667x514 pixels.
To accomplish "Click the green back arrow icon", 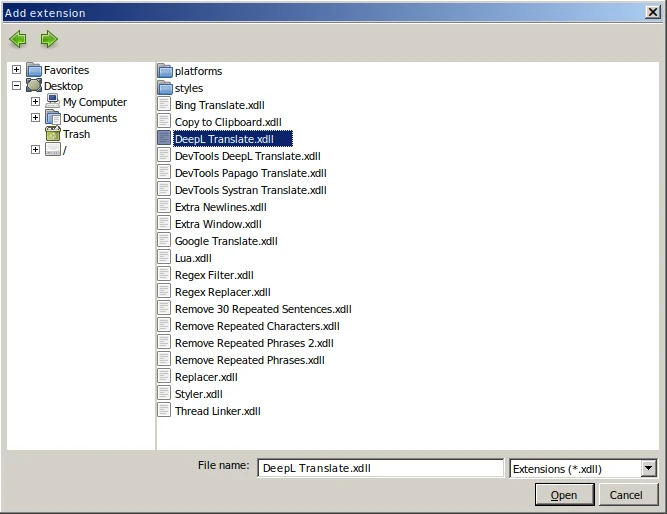I will pos(18,40).
